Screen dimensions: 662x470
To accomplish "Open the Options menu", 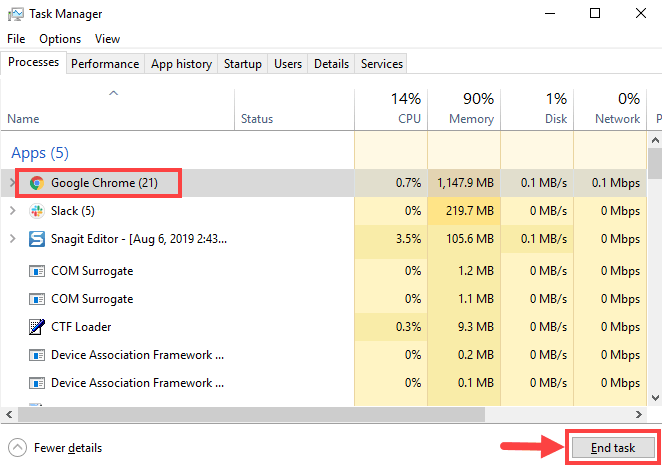I will click(x=60, y=39).
